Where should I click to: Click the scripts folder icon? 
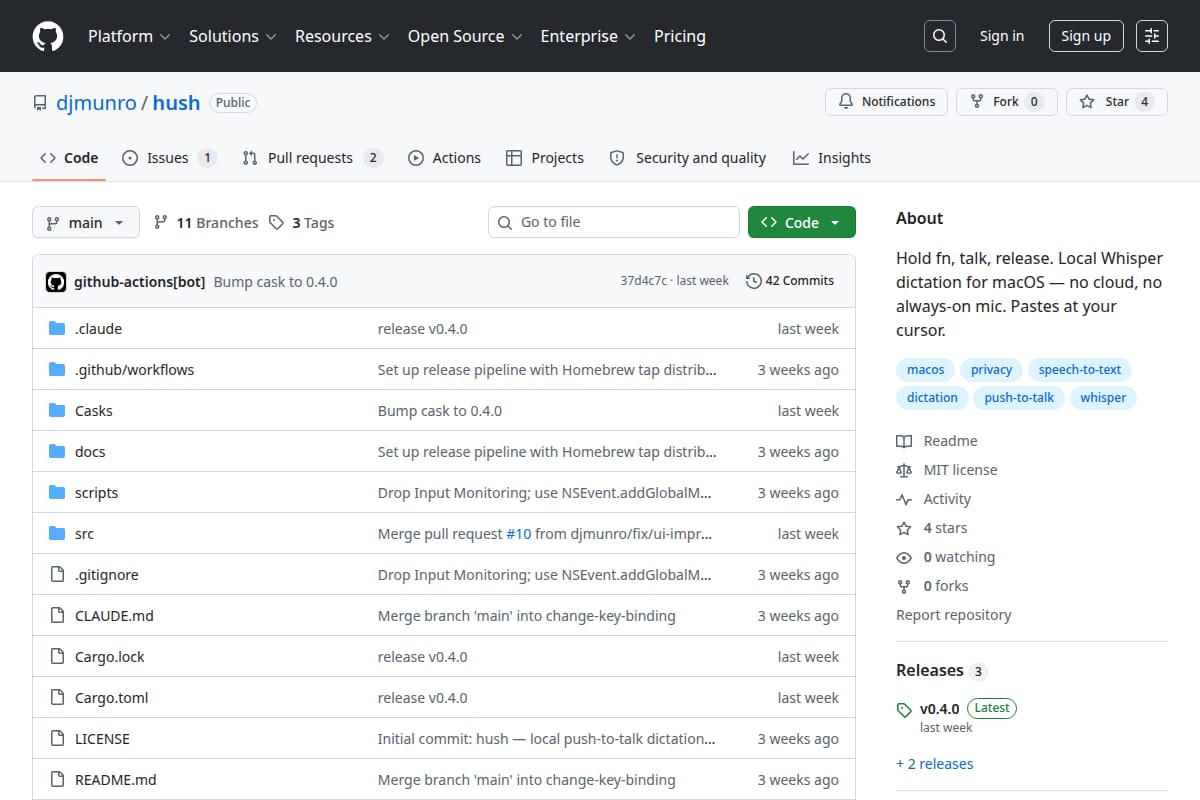57,493
